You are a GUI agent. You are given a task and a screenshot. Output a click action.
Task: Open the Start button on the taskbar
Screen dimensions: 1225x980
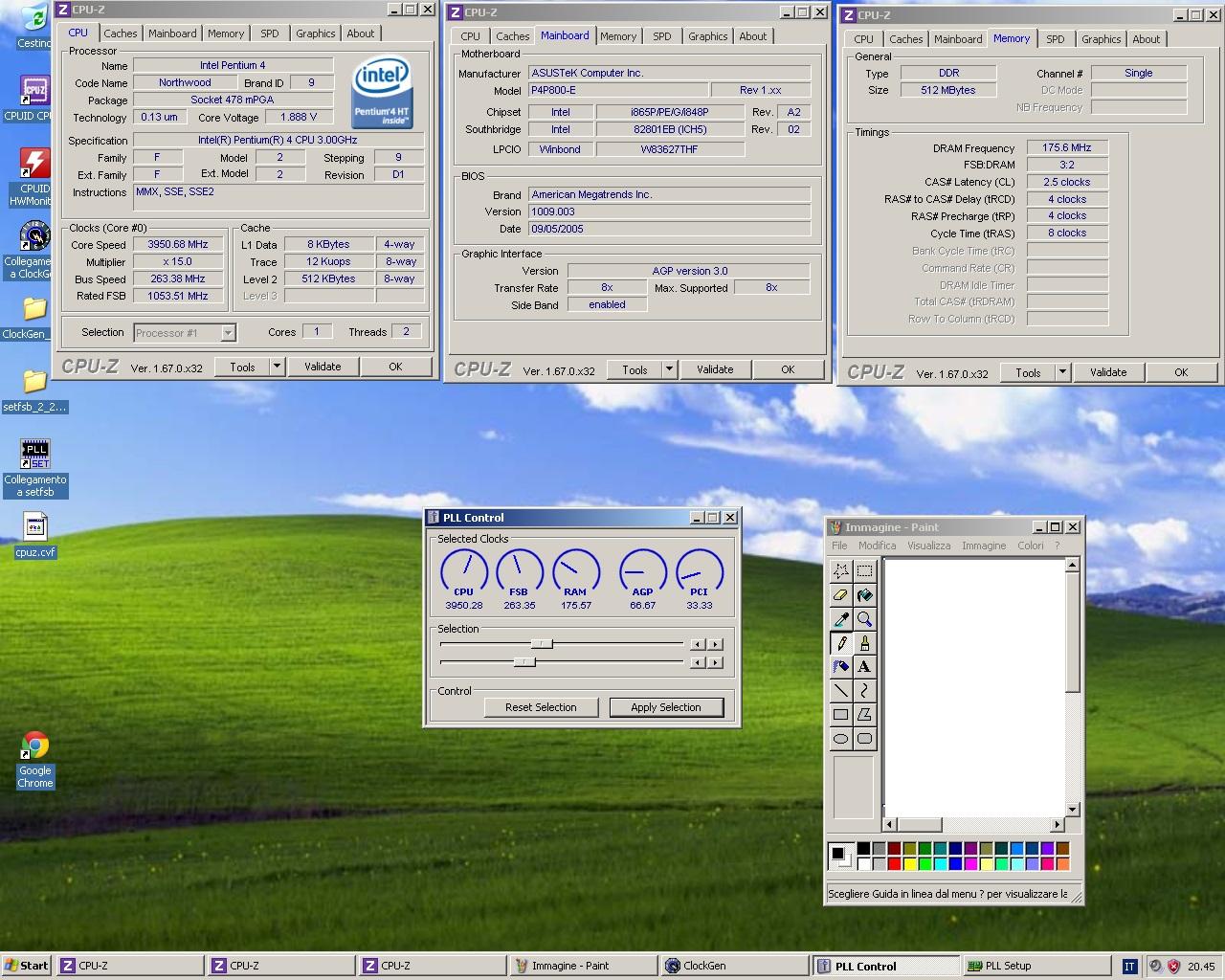tap(26, 966)
